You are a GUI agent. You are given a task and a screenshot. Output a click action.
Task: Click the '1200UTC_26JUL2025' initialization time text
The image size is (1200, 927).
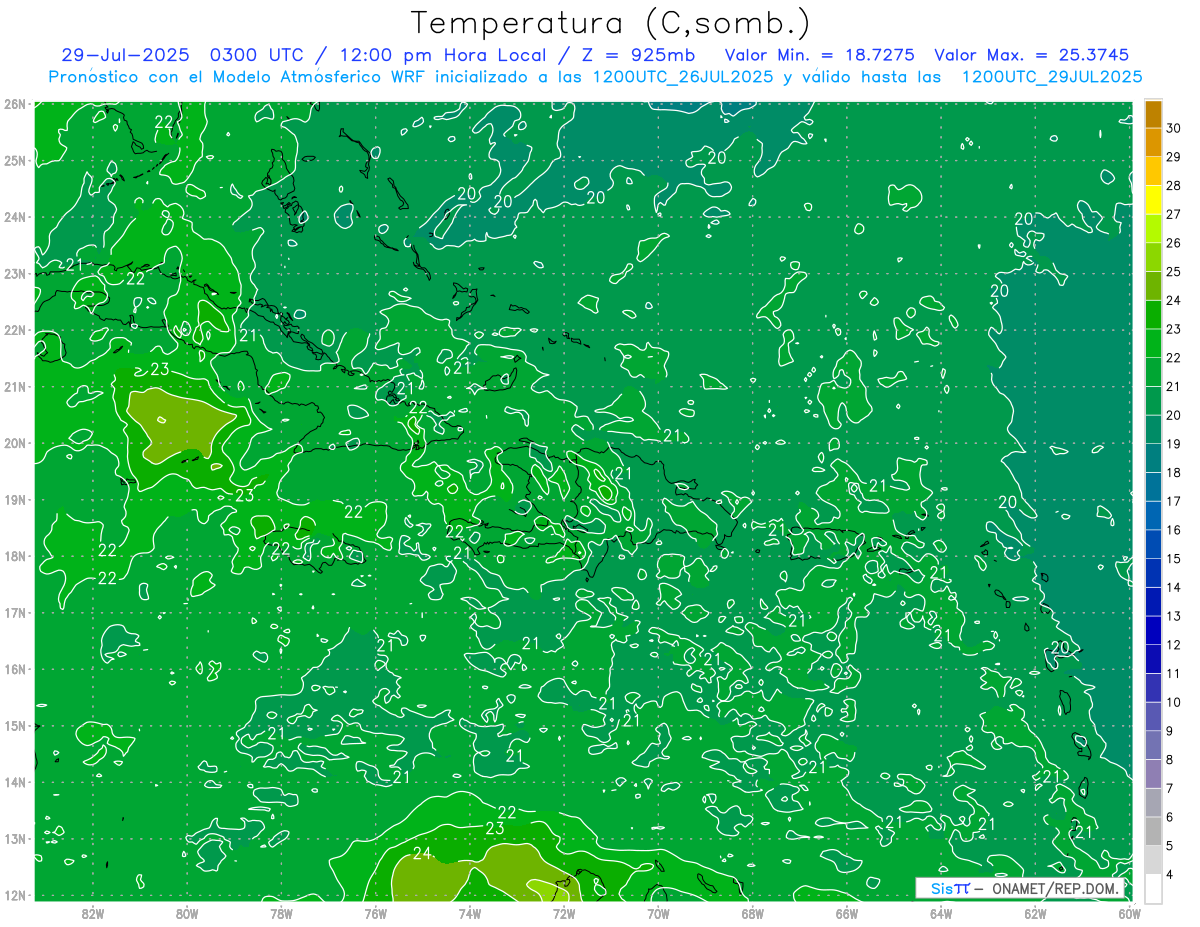click(683, 77)
